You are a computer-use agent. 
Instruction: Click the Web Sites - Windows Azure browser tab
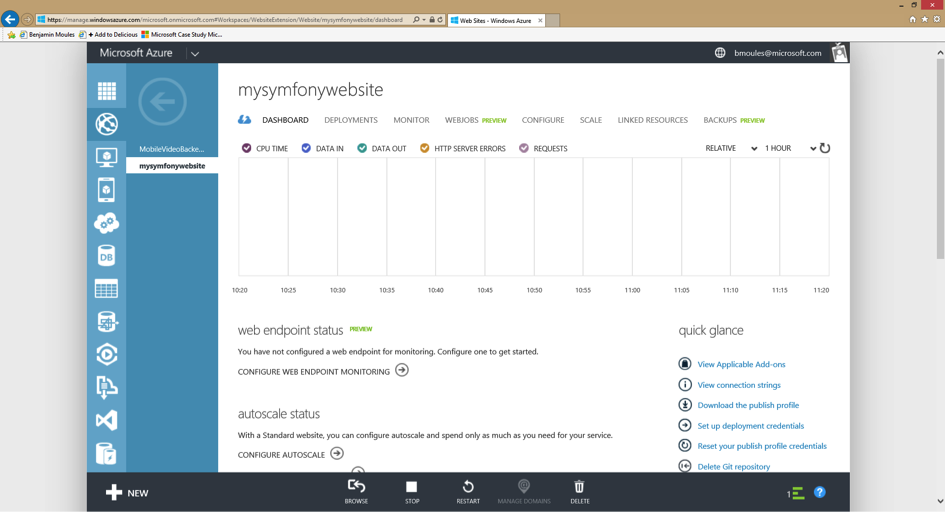(497, 20)
